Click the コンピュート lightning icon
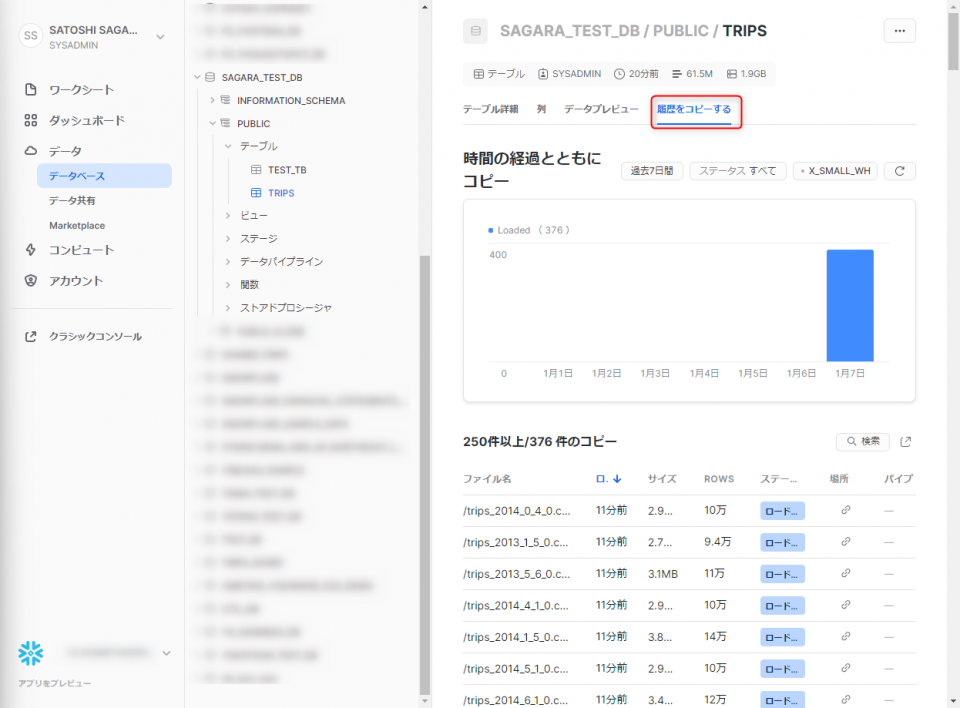The height and width of the screenshot is (708, 960). click(31, 250)
